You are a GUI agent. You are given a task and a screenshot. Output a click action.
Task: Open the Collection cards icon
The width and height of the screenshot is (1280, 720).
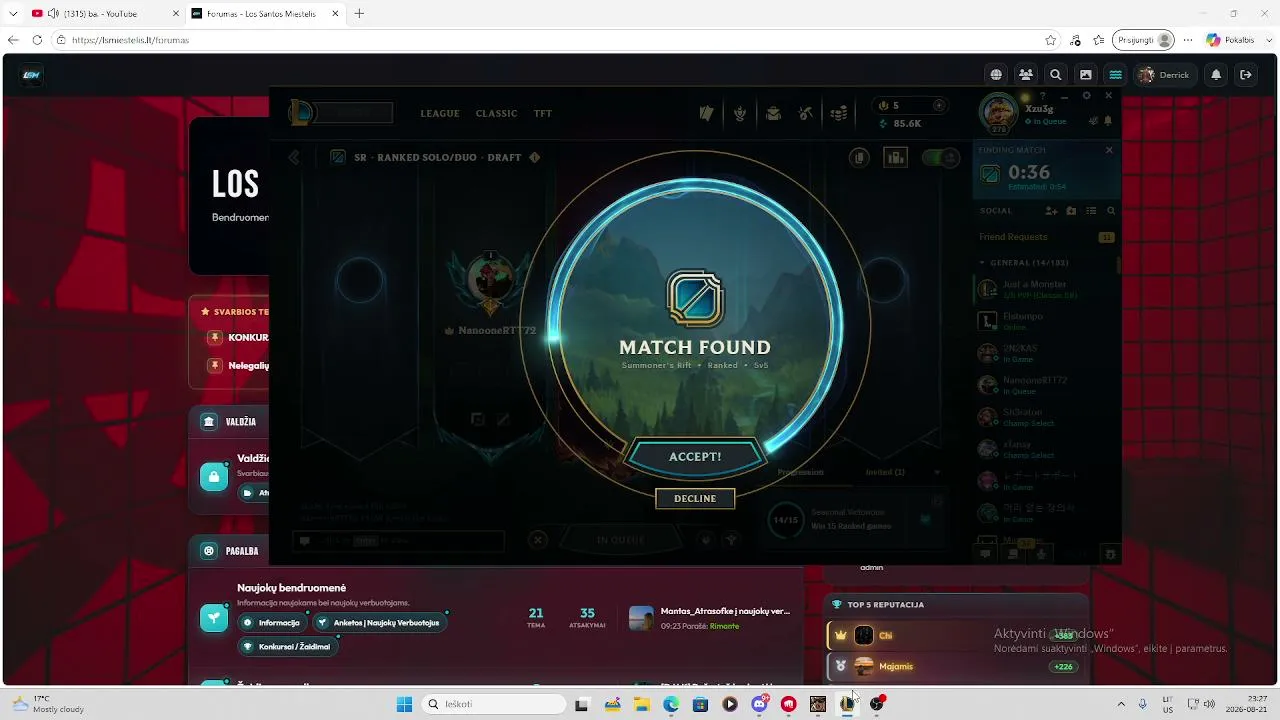point(707,113)
